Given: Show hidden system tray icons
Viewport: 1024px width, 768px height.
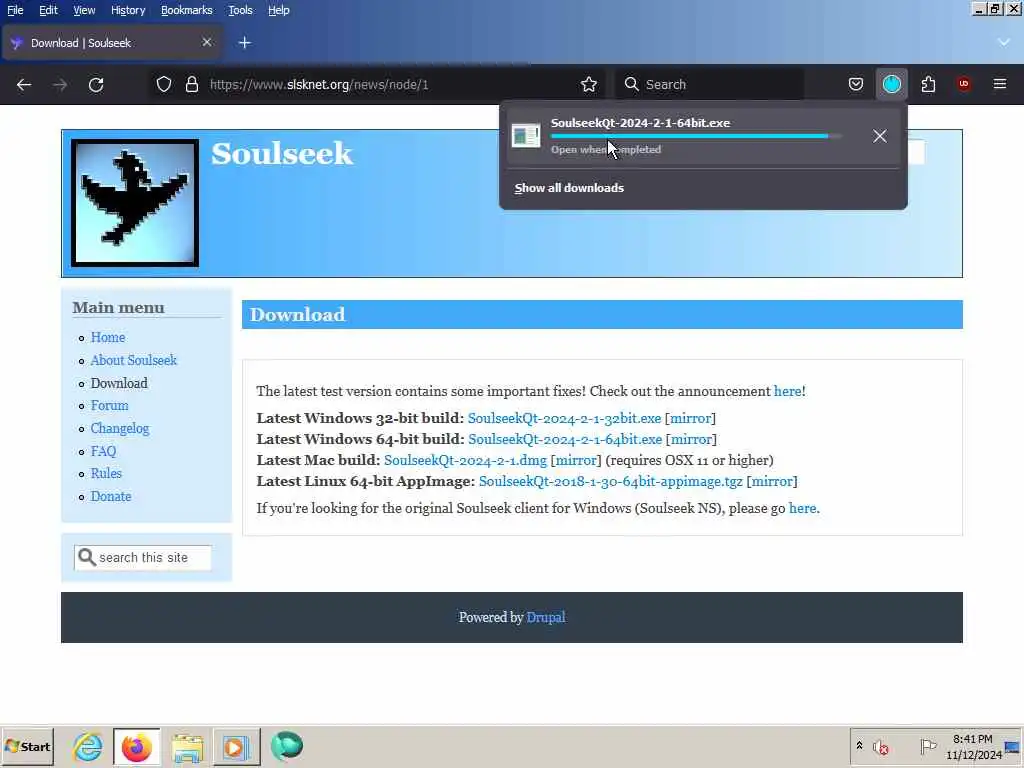Looking at the screenshot, I should [x=859, y=746].
